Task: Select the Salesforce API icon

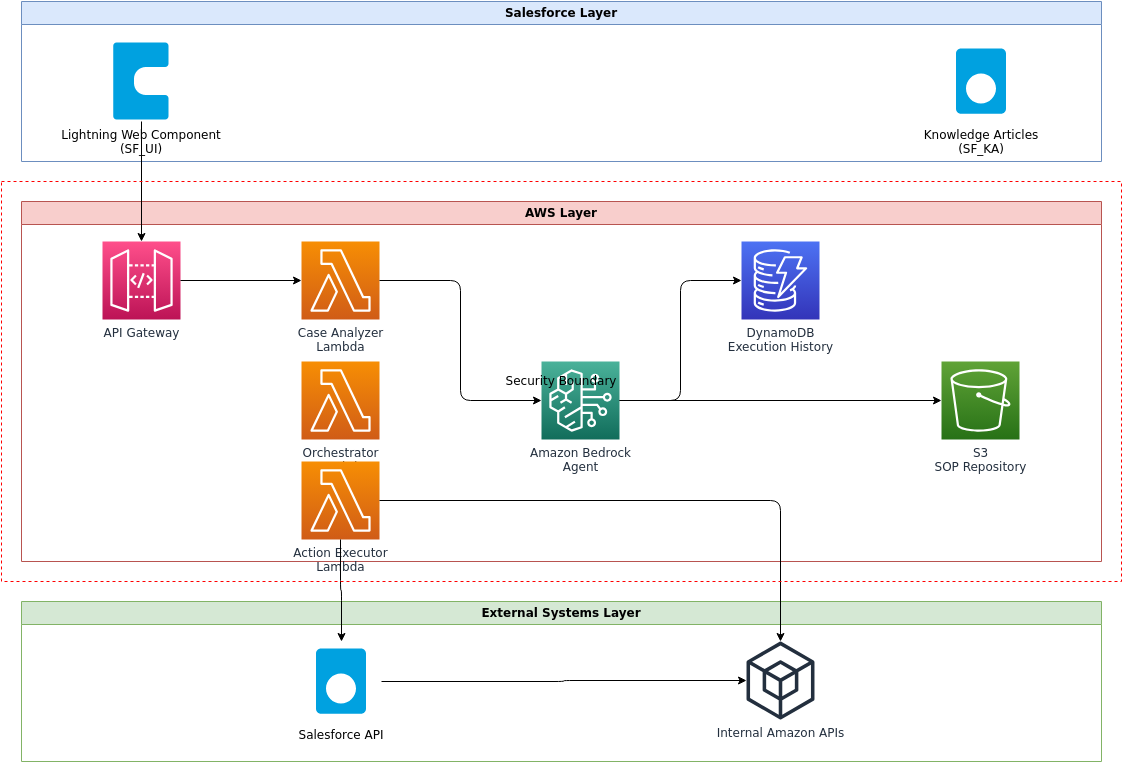Action: click(x=341, y=681)
